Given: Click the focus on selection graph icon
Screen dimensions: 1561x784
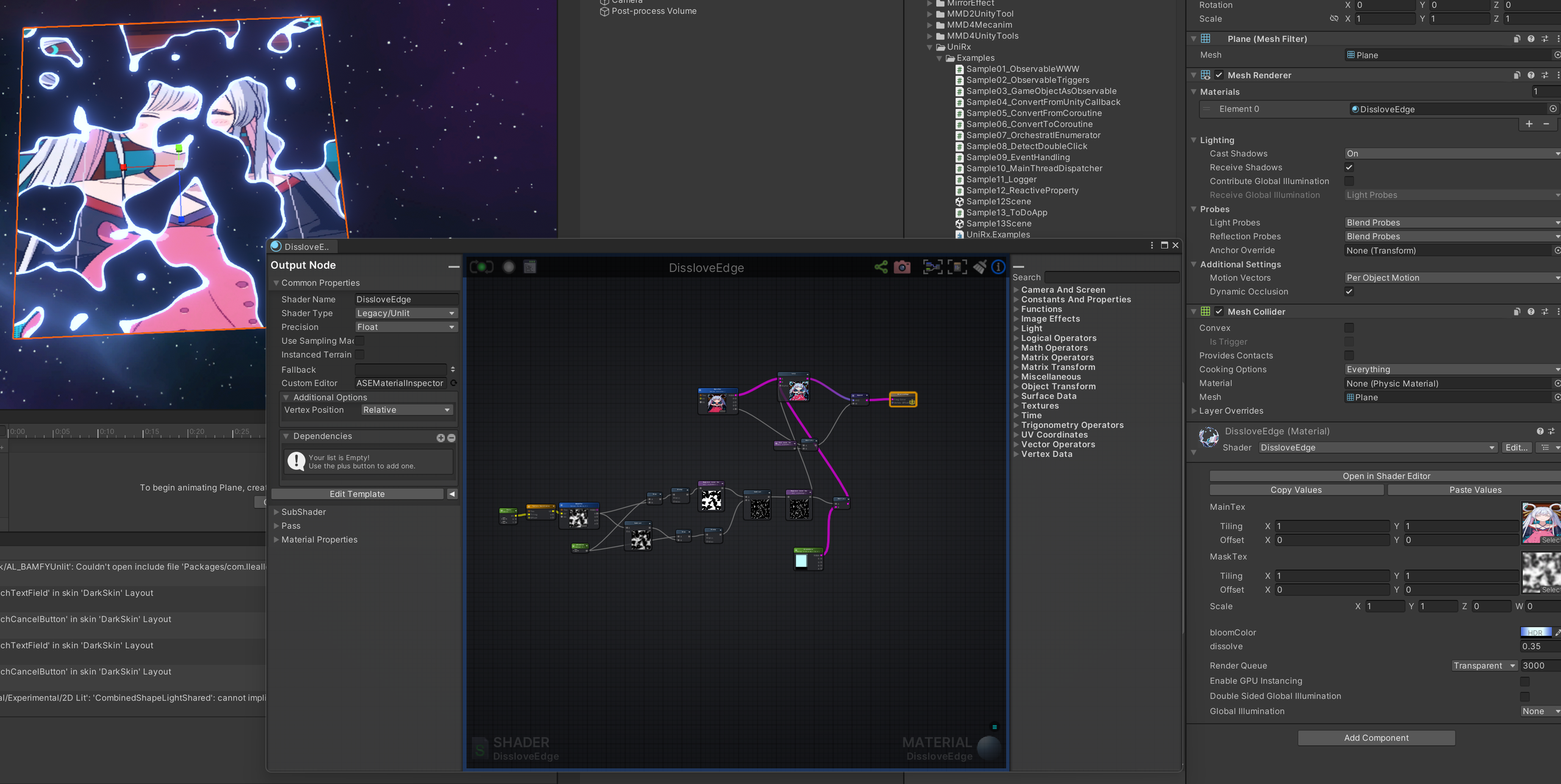Looking at the screenshot, I should (x=933, y=267).
